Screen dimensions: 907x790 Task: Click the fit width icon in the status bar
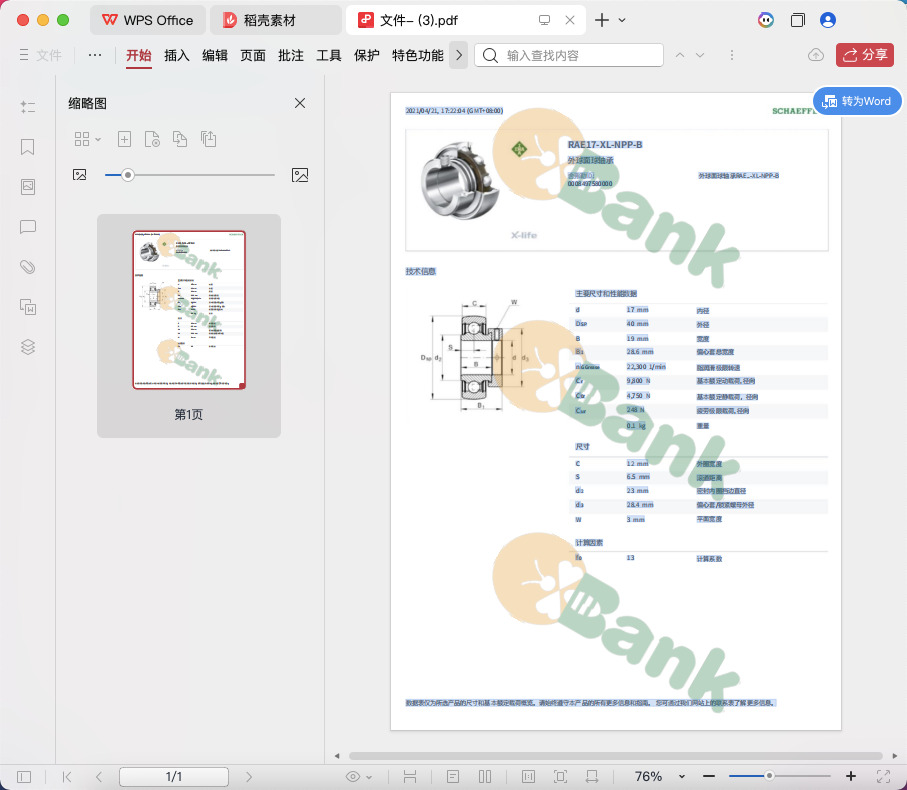[x=592, y=777]
